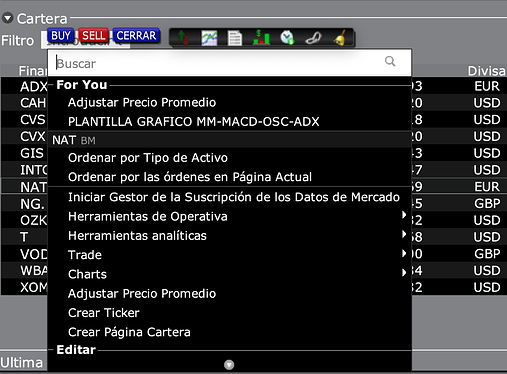Click the blue BUY button
Image resolution: width=507 pixels, height=374 pixels.
[61, 35]
